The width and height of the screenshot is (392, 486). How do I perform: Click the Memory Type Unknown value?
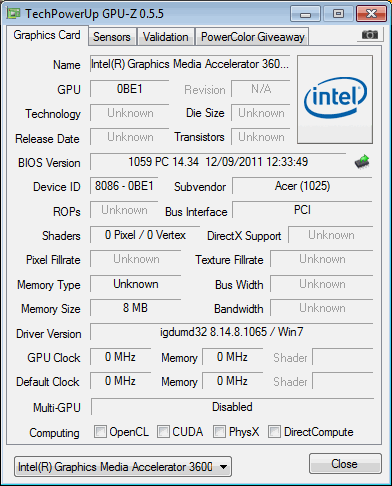click(x=135, y=284)
